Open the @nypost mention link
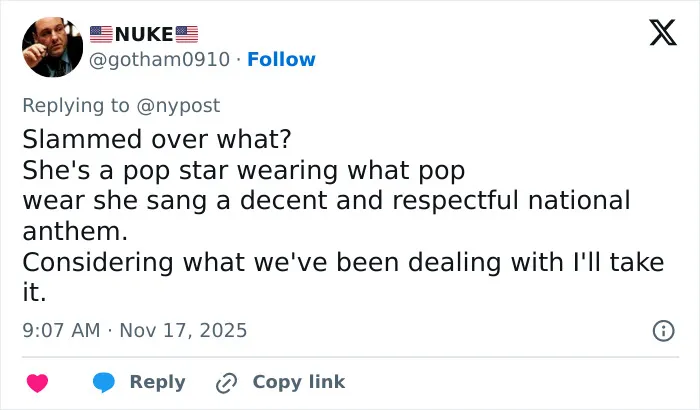700x410 pixels. pyautogui.click(x=178, y=106)
